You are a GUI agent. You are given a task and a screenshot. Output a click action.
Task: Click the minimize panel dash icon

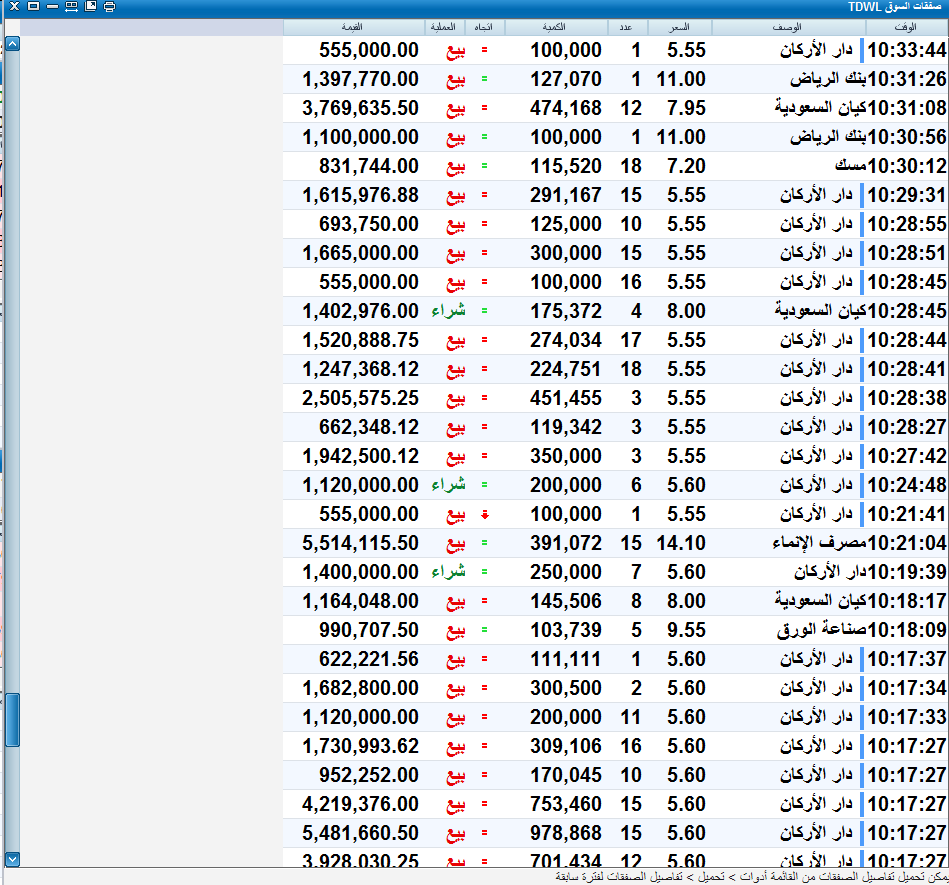(x=53, y=7)
